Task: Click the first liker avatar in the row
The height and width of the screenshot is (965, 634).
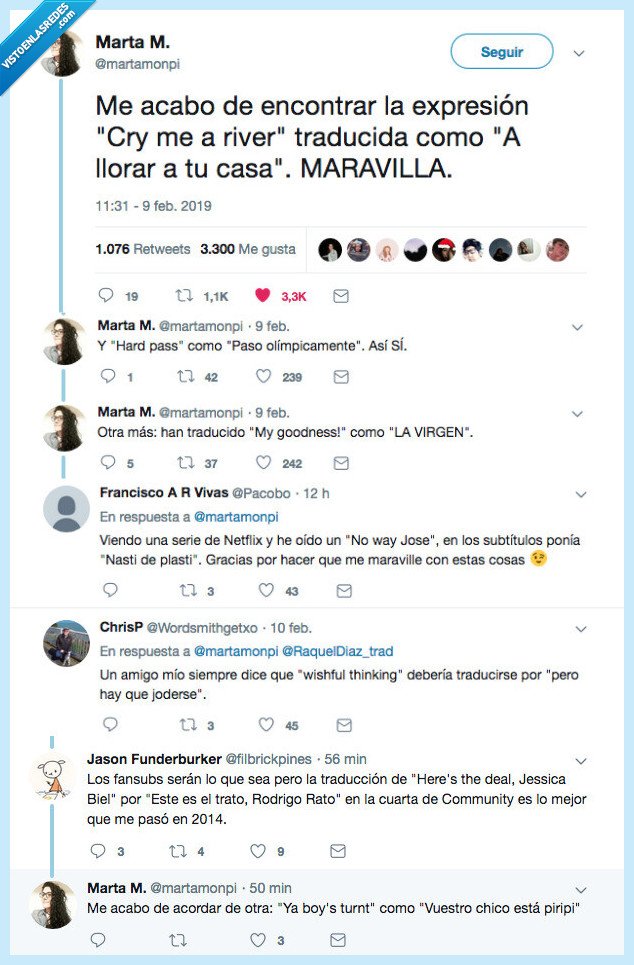Action: pyautogui.click(x=330, y=250)
